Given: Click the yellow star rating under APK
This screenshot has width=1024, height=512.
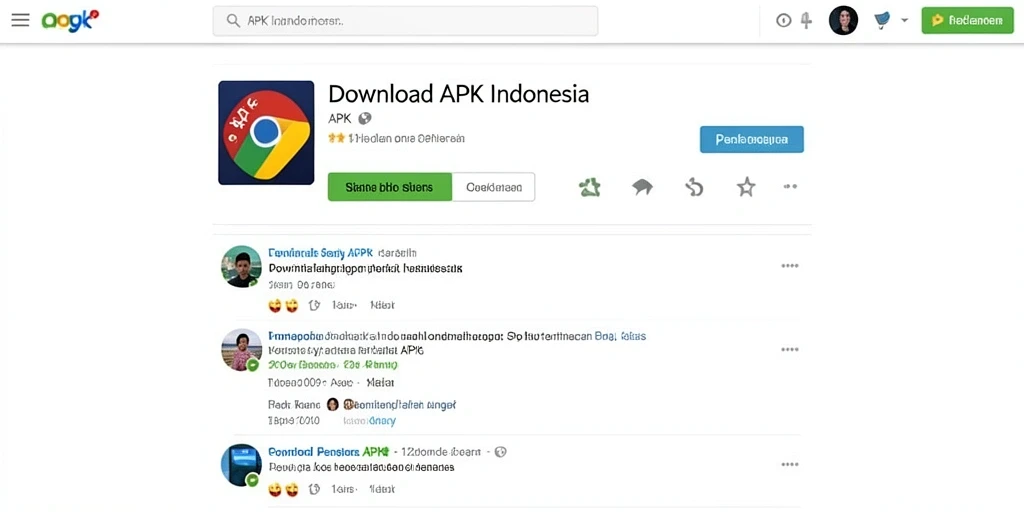Looking at the screenshot, I should [x=336, y=138].
